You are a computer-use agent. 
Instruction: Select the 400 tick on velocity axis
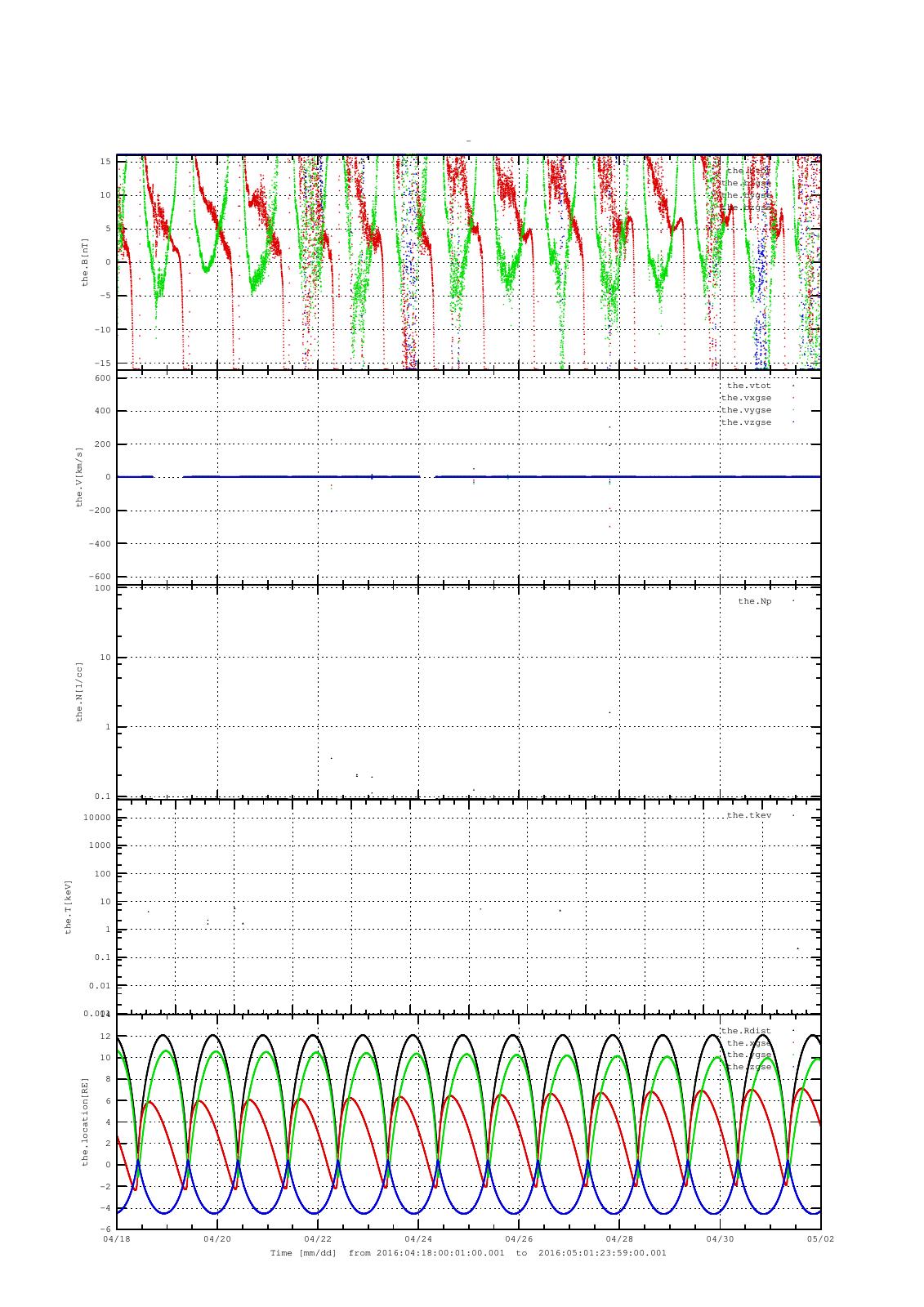tap(102, 411)
